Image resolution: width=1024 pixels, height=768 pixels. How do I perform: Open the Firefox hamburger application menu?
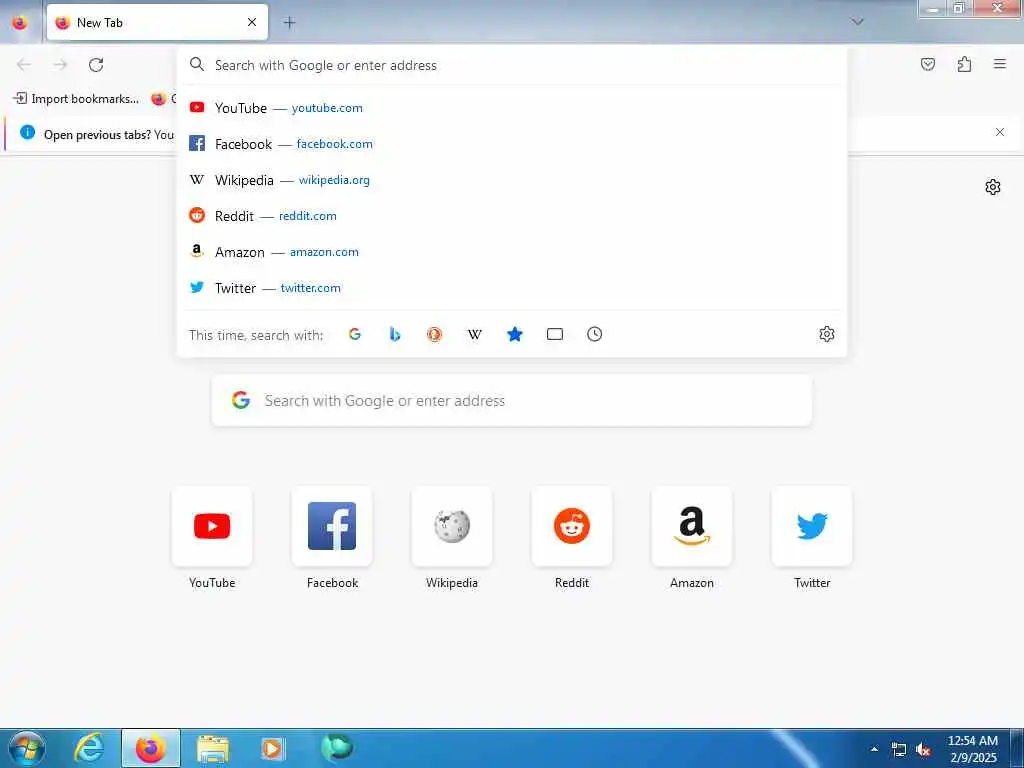1000,64
